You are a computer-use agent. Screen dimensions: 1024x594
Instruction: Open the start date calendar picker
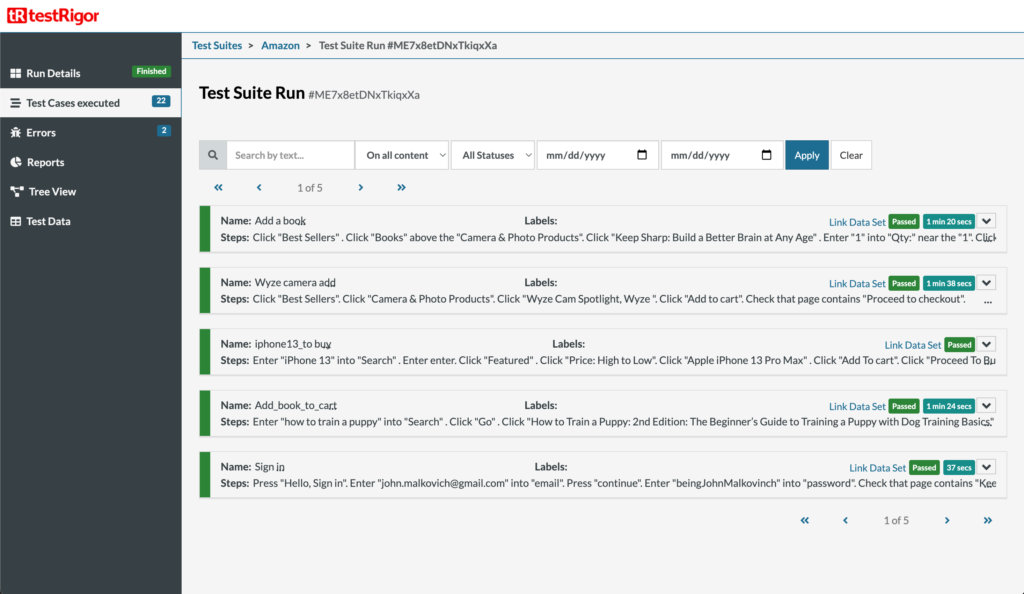tap(642, 155)
